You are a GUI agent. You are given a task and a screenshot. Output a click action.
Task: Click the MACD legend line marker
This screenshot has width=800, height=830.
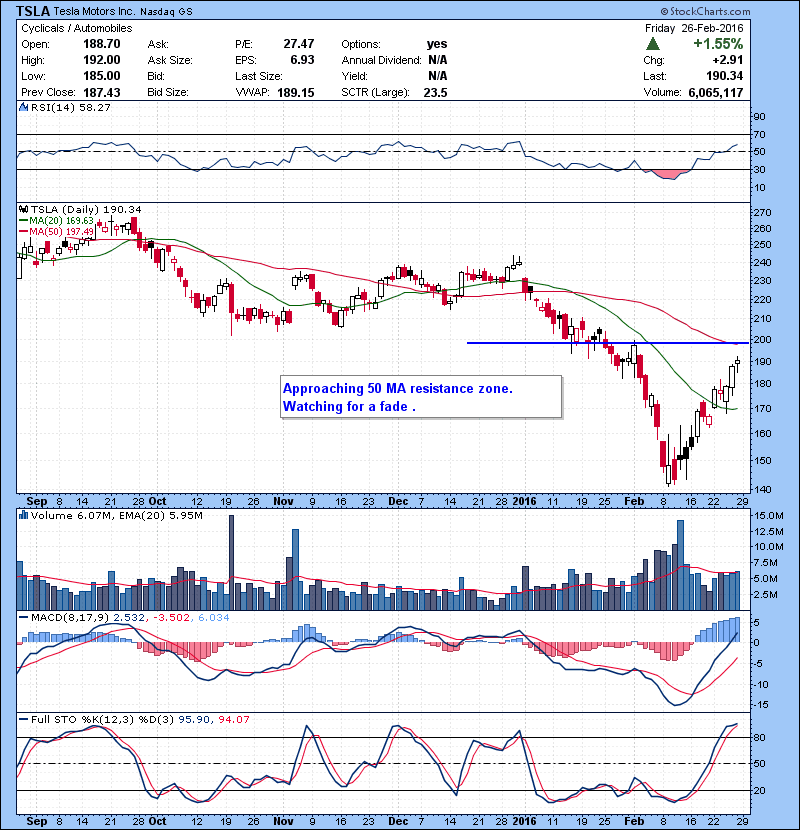click(x=23, y=617)
